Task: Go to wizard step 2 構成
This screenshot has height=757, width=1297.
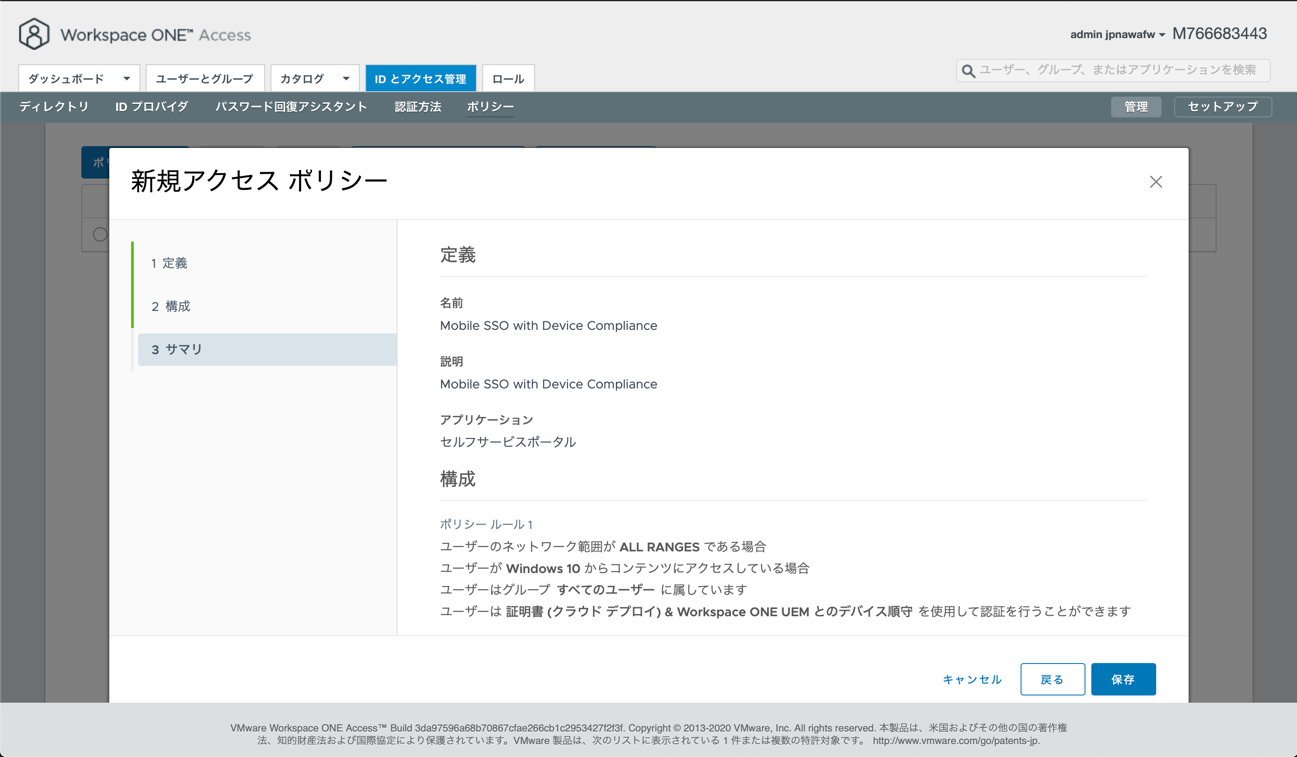Action: pos(266,306)
